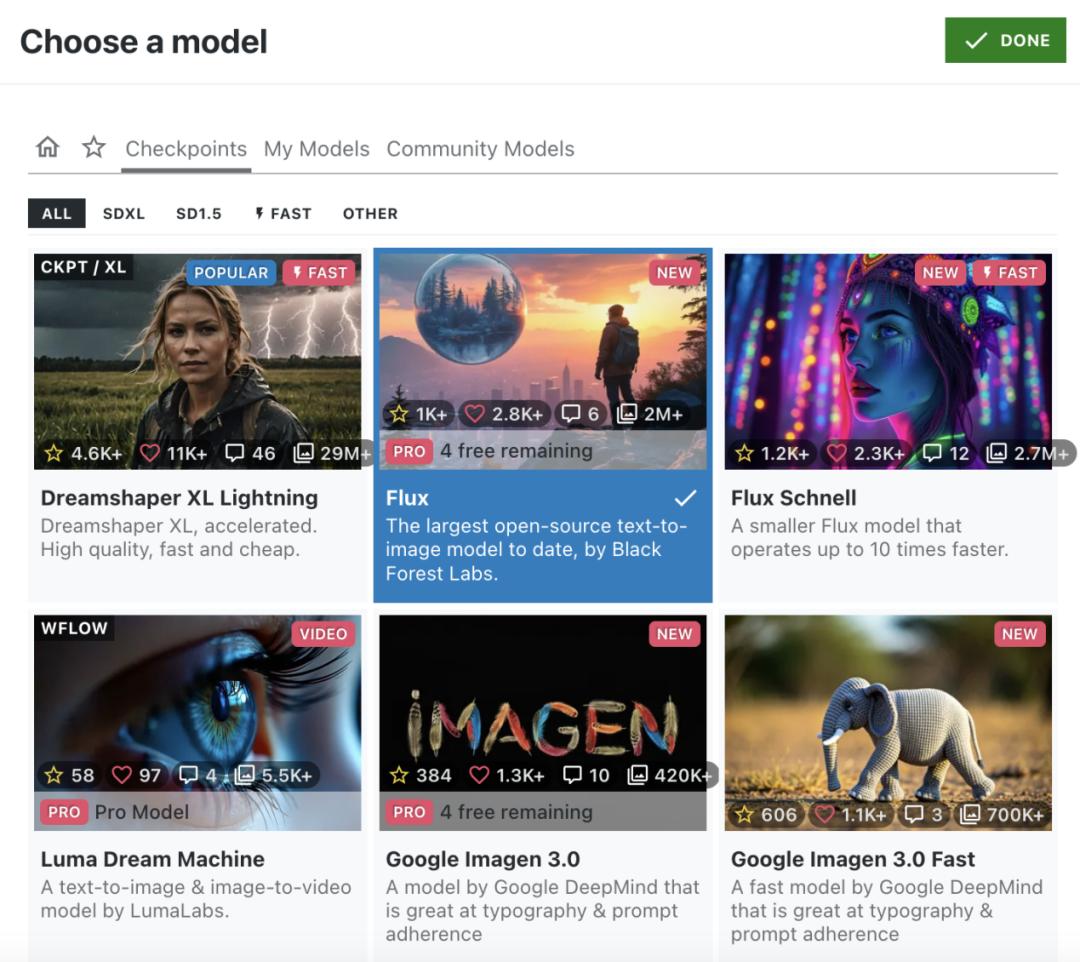Click comments icon on Dreamshaper XL Lightning
Viewport: 1080px width, 962px height.
235,453
